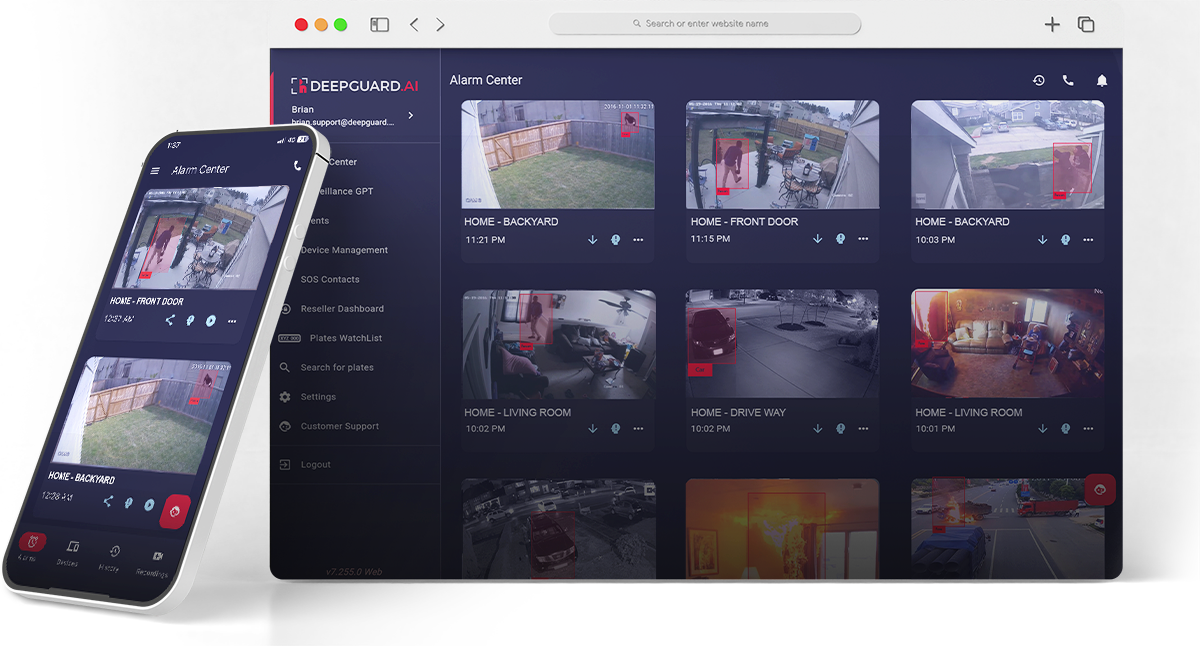Screen dimensions: 1200x646
Task: Open the more options menu on HOME - DRIVE WAY
Action: coord(863,428)
